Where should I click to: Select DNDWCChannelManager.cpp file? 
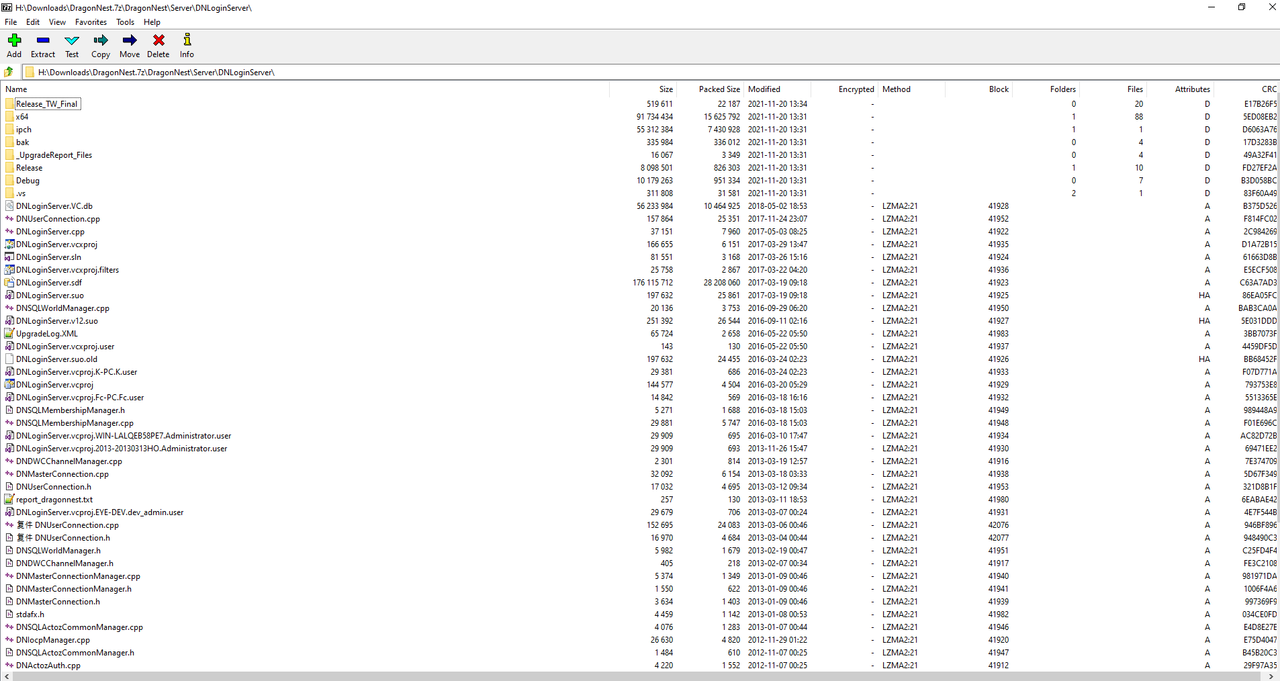pyautogui.click(x=69, y=461)
